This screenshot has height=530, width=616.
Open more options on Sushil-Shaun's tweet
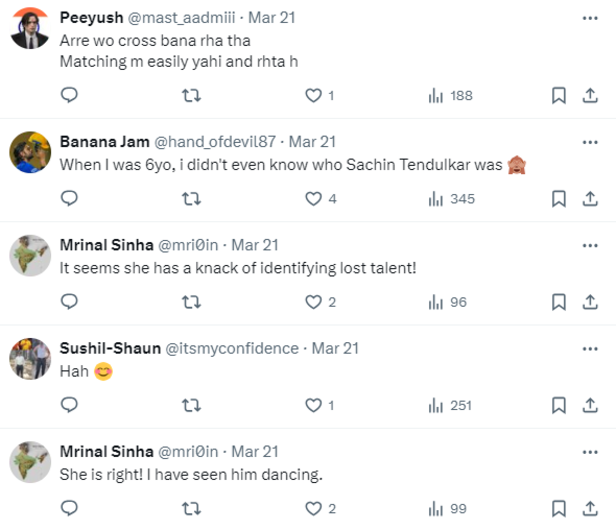588,348
